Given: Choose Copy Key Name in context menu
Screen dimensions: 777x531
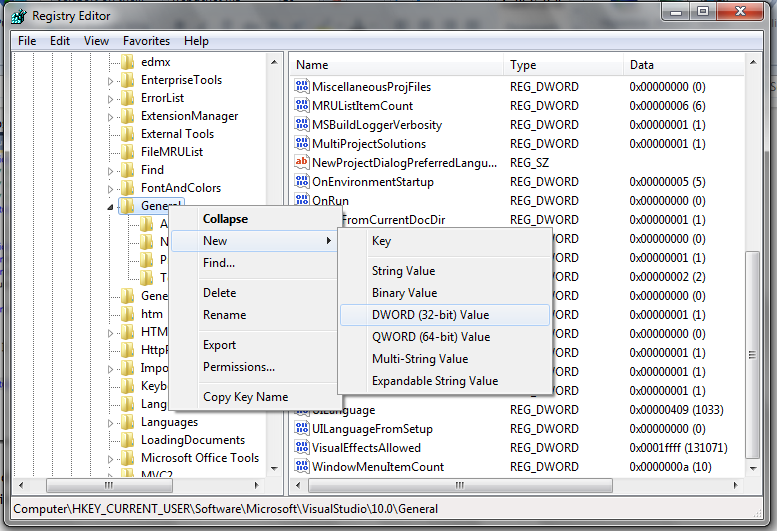Looking at the screenshot, I should point(254,397).
